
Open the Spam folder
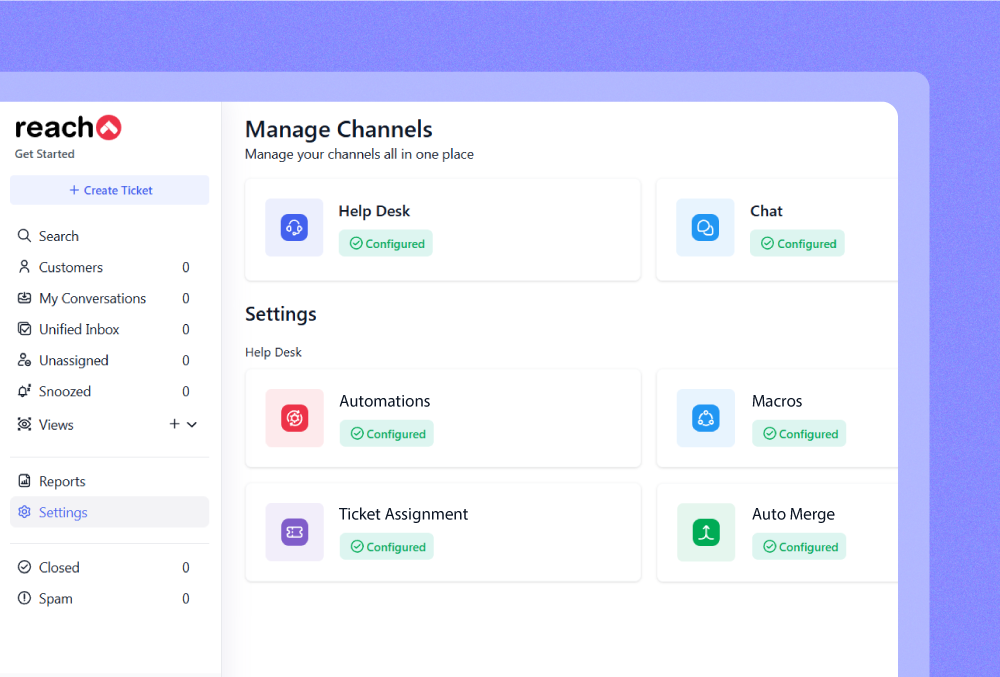[x=55, y=598]
